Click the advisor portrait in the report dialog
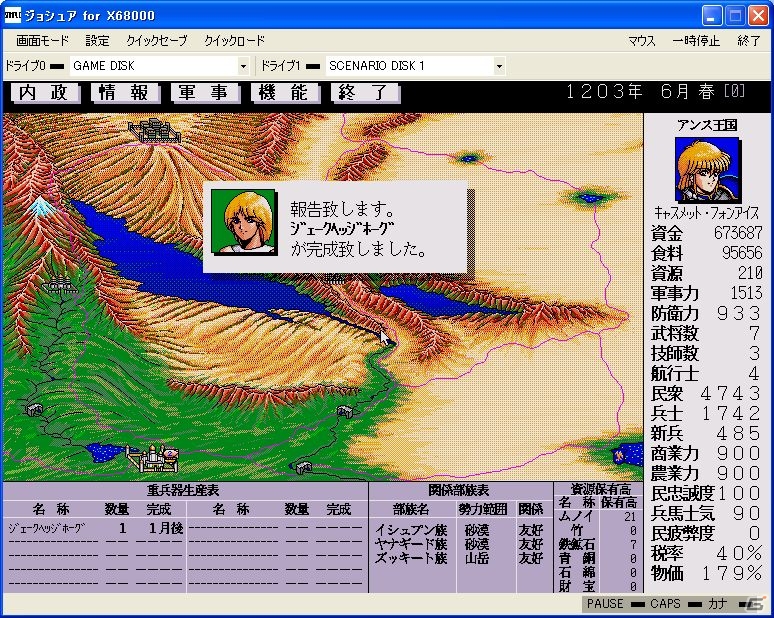This screenshot has width=774, height=618. tap(244, 222)
